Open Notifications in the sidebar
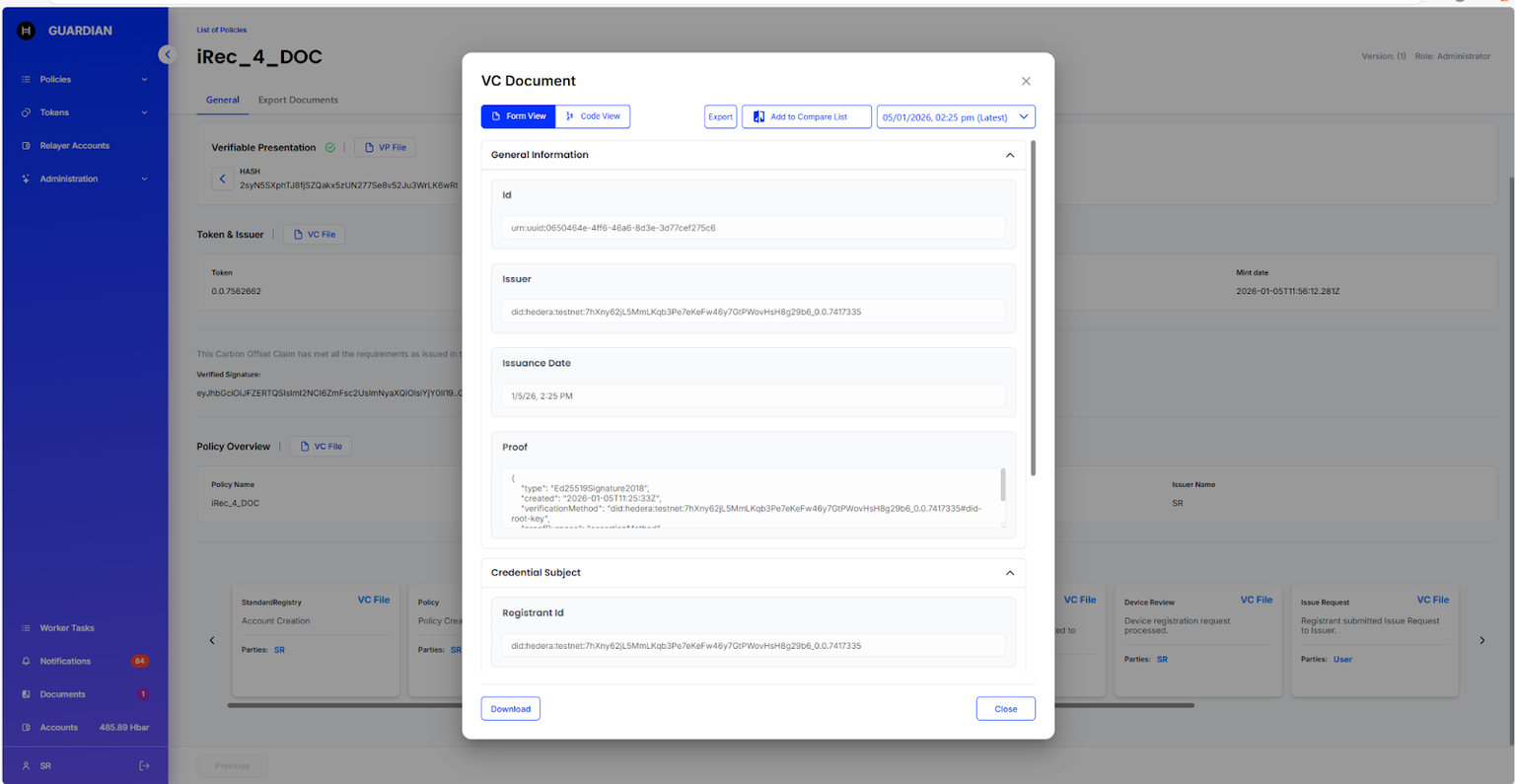The height and width of the screenshot is (784, 1515). (65, 661)
